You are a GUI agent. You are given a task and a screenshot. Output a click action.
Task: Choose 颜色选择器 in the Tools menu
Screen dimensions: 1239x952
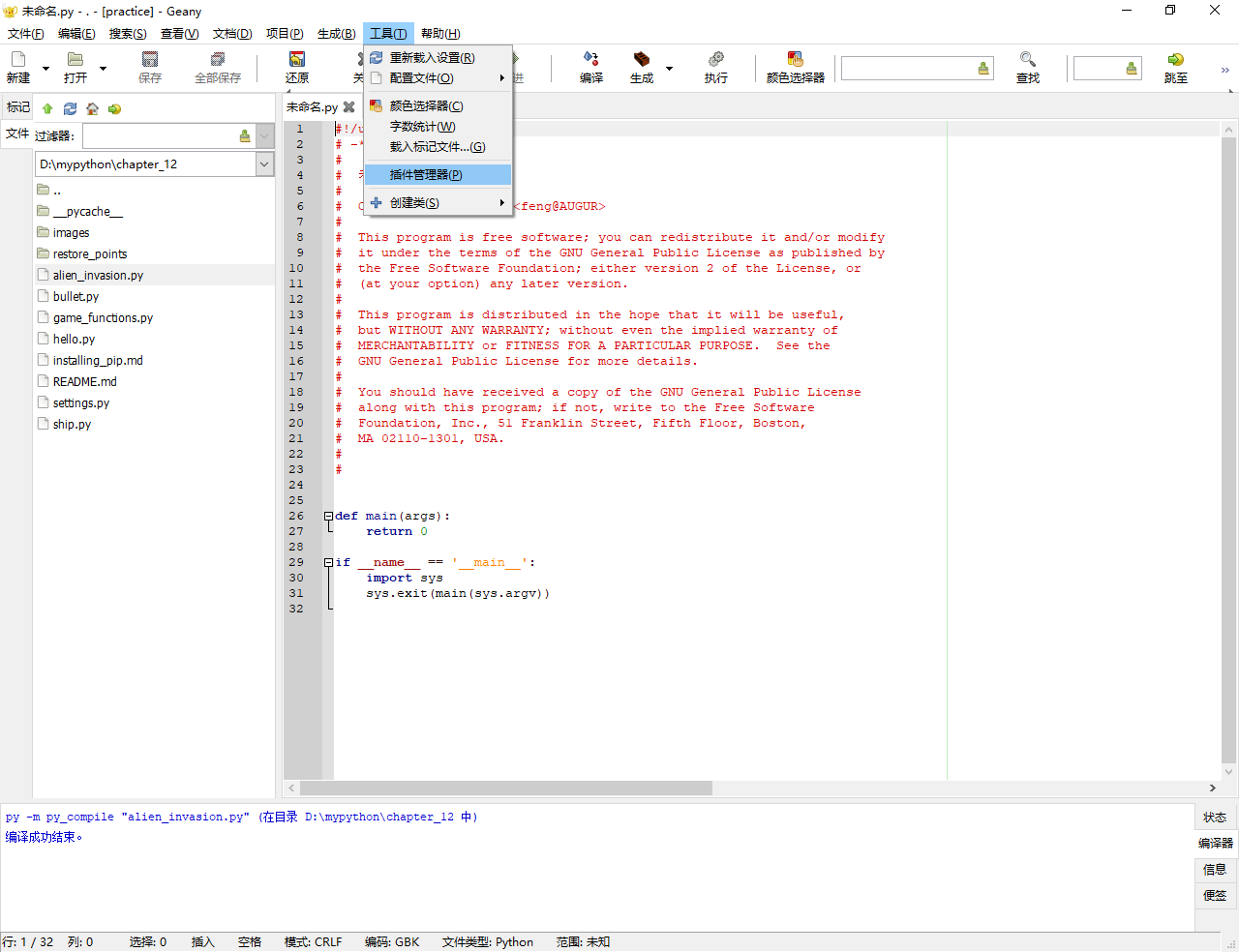click(438, 106)
